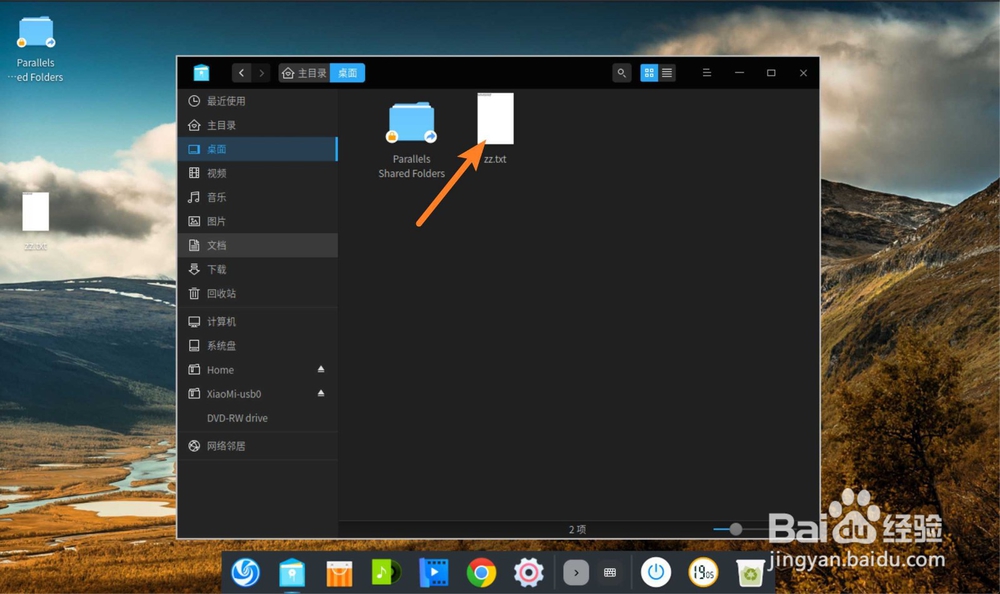
Task: Open 系统盘 in the sidebar
Action: [258, 345]
